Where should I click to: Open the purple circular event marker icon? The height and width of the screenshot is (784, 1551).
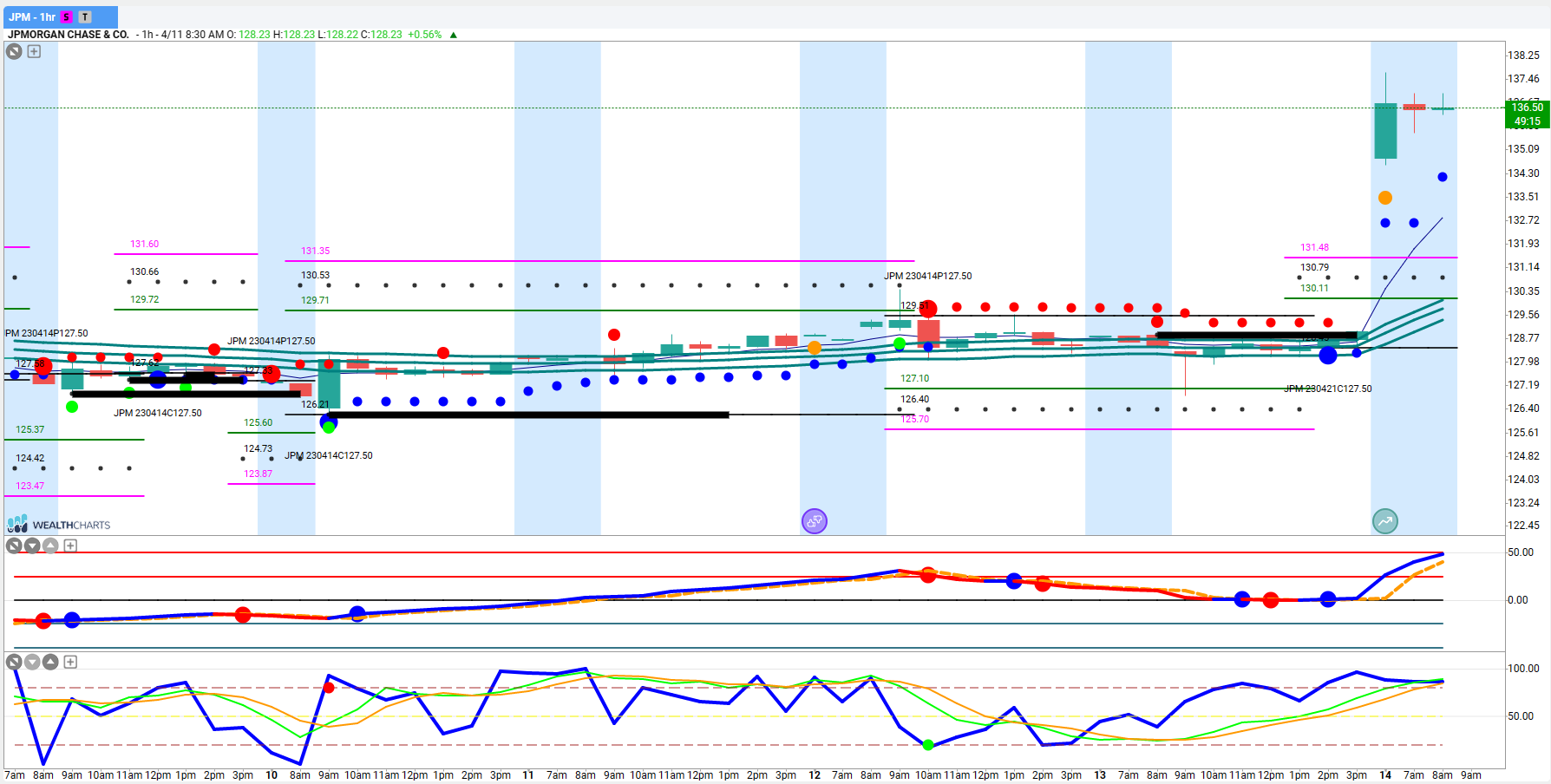pos(814,521)
